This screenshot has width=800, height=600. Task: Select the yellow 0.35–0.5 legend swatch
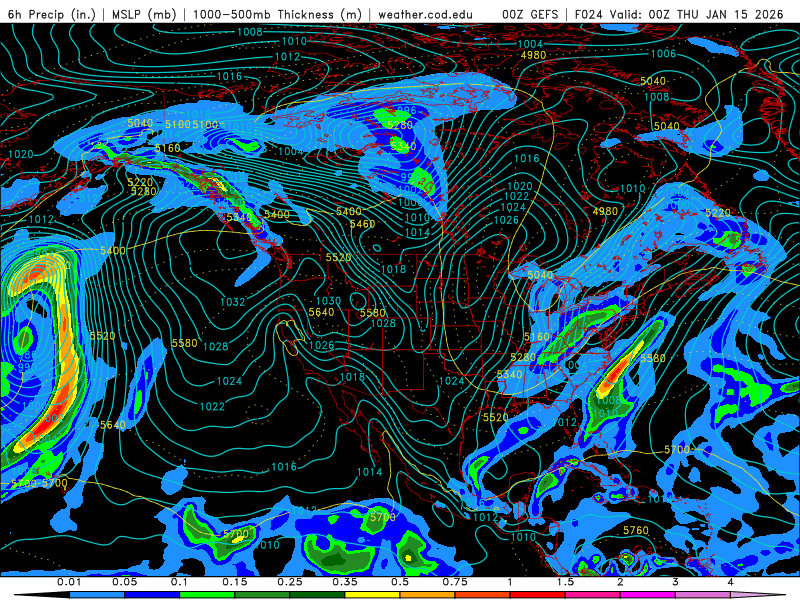[372, 595]
